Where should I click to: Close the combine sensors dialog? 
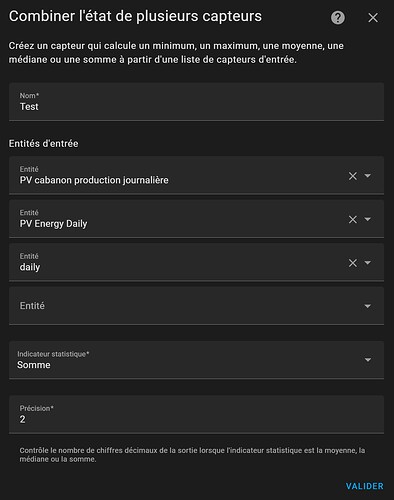(x=373, y=18)
